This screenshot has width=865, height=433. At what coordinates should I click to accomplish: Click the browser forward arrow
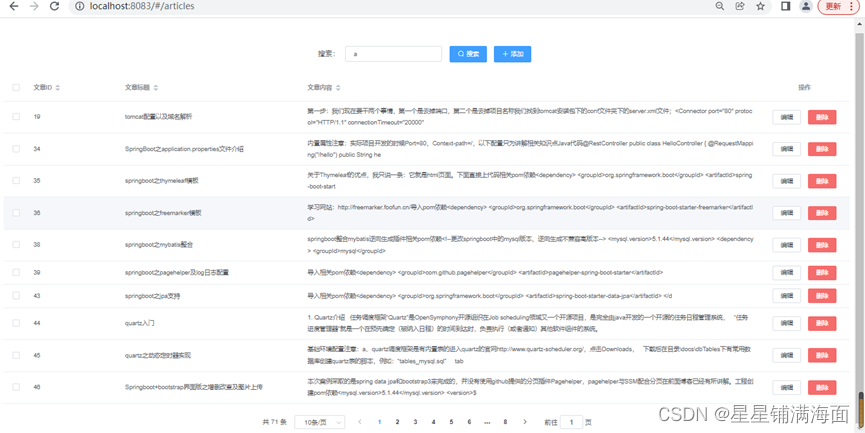point(34,6)
